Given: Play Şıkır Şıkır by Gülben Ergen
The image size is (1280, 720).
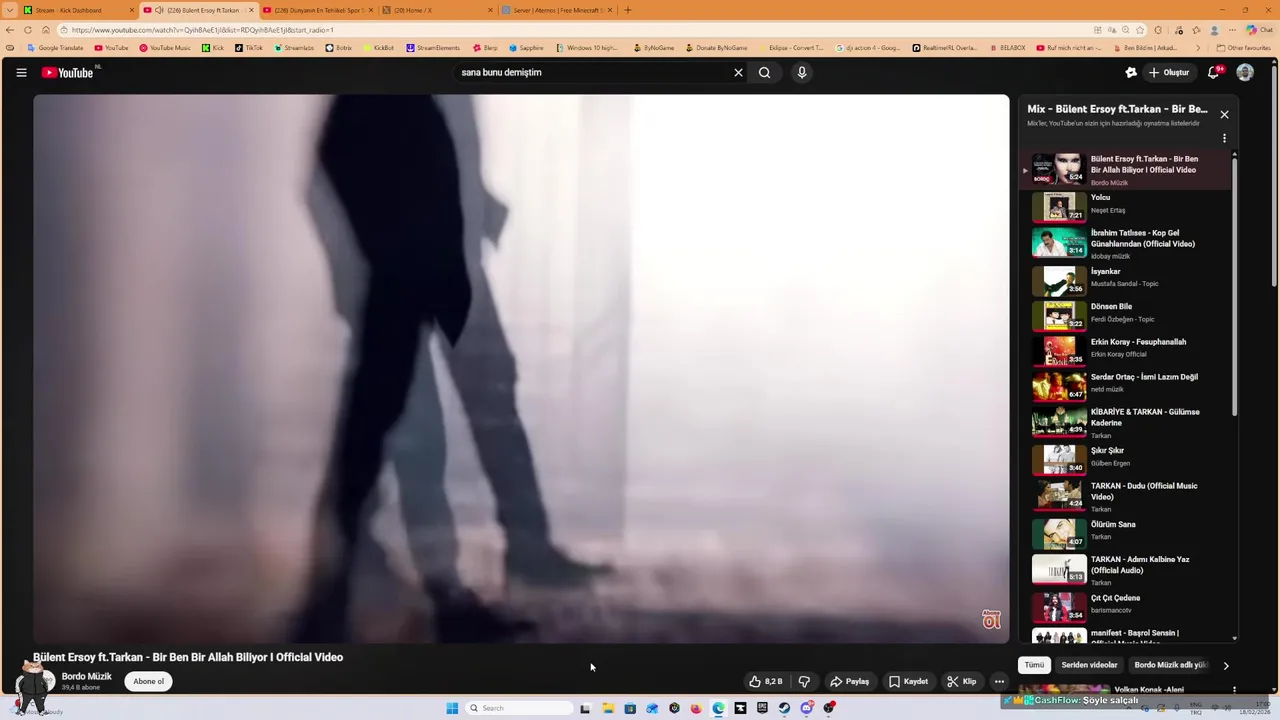Looking at the screenshot, I should coord(1127,459).
